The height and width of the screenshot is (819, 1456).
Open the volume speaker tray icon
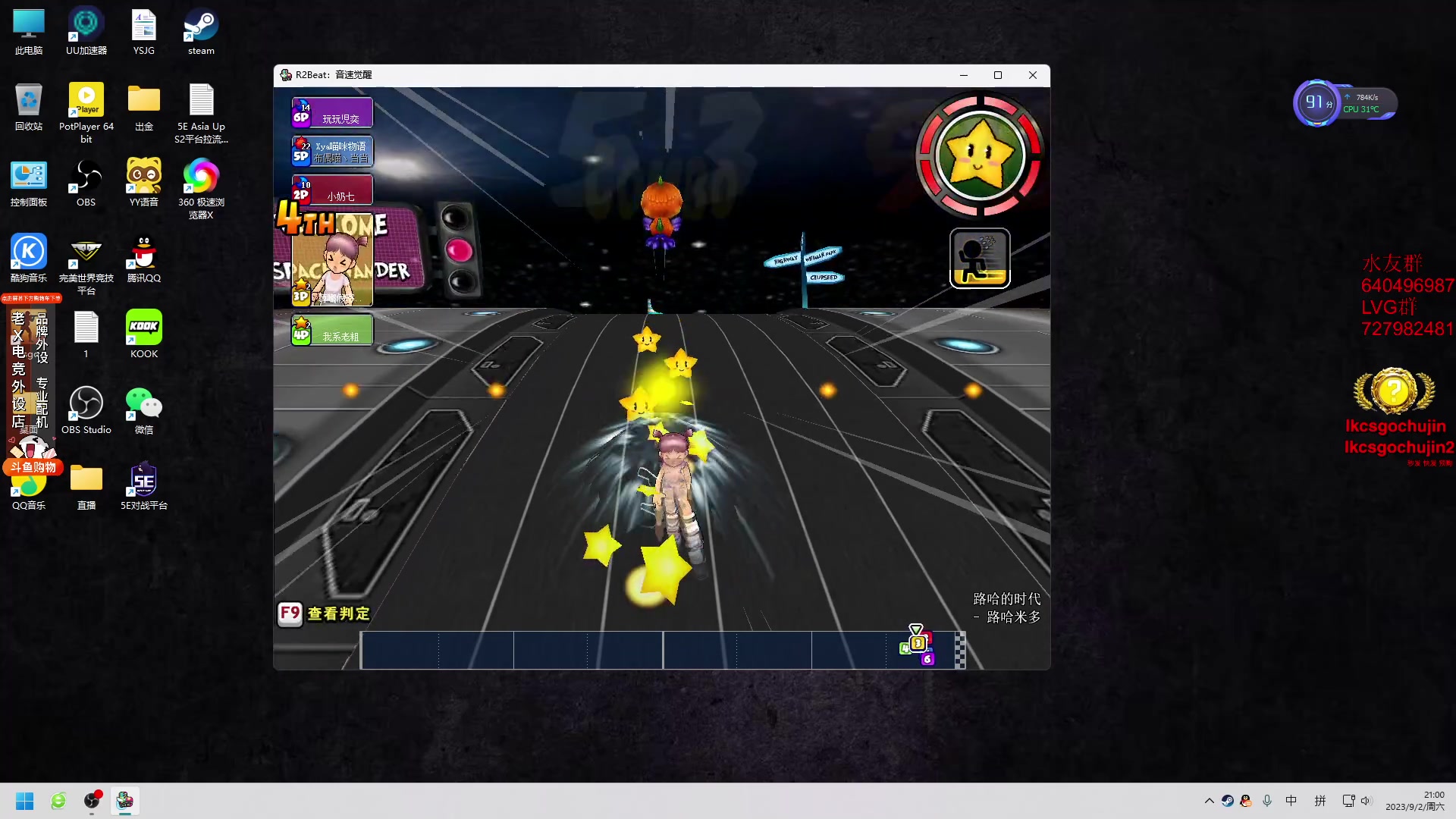coord(1367,801)
